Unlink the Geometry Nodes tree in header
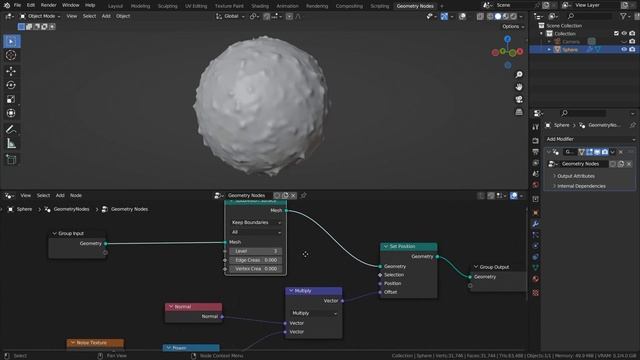Screen dimensions: 640x360 293,196
